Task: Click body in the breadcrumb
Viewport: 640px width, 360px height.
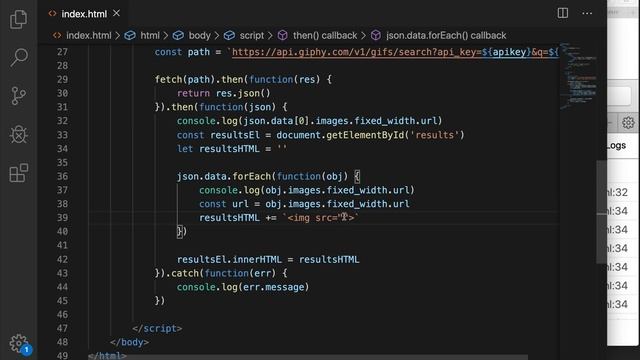Action: pos(199,36)
